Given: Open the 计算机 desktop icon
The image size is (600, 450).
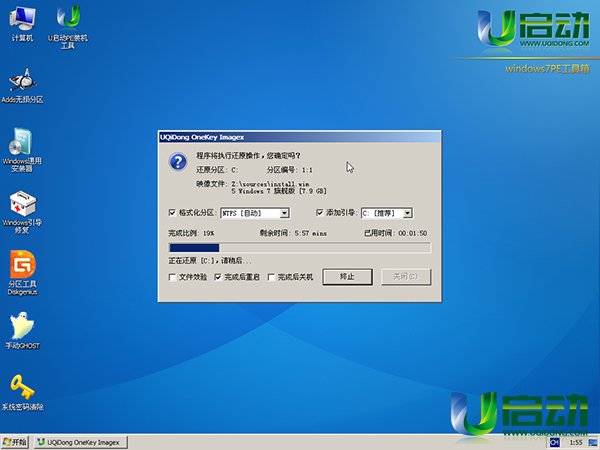Looking at the screenshot, I should pyautogui.click(x=22, y=24).
